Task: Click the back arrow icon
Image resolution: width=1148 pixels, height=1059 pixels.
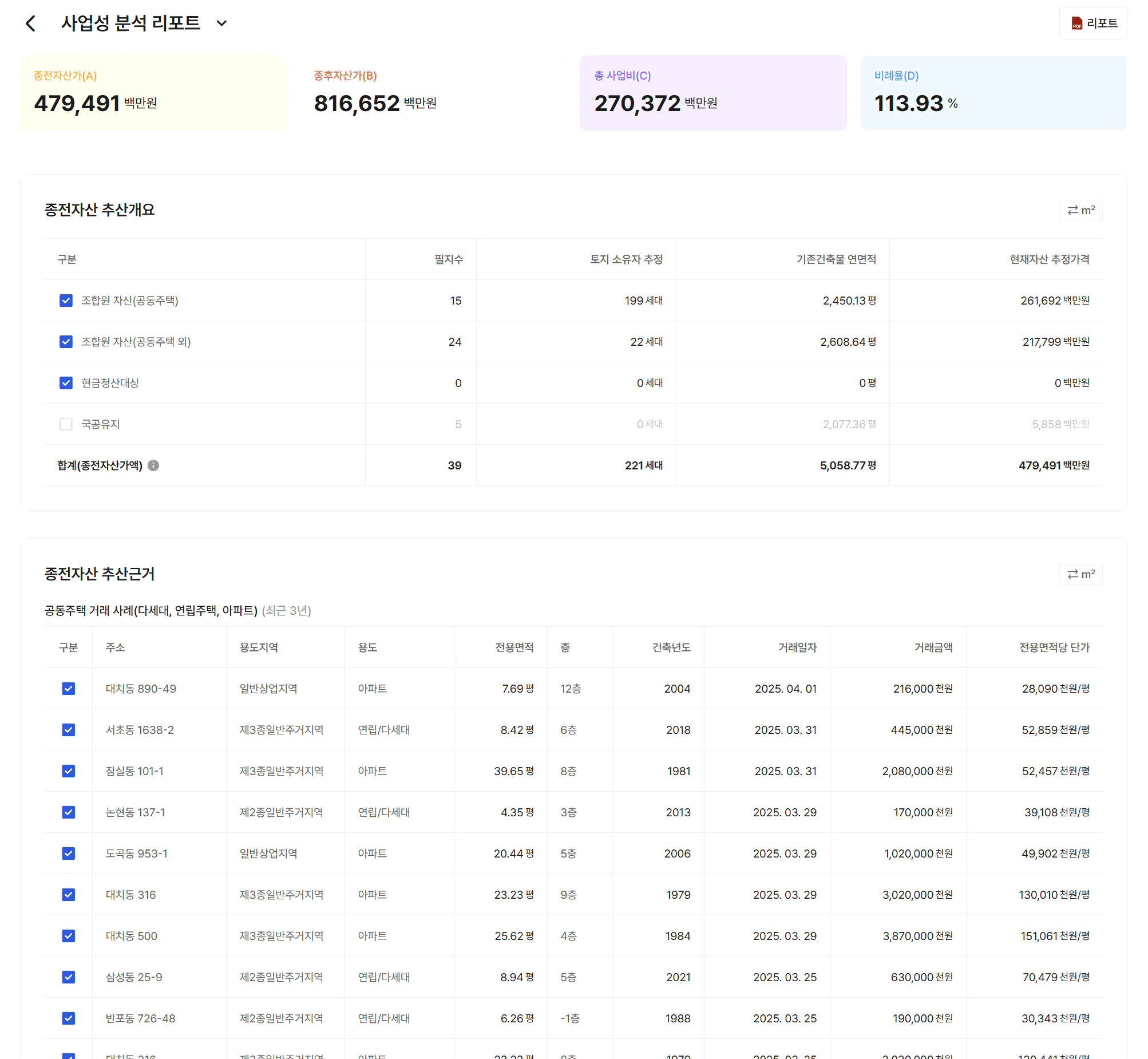Action: point(31,23)
